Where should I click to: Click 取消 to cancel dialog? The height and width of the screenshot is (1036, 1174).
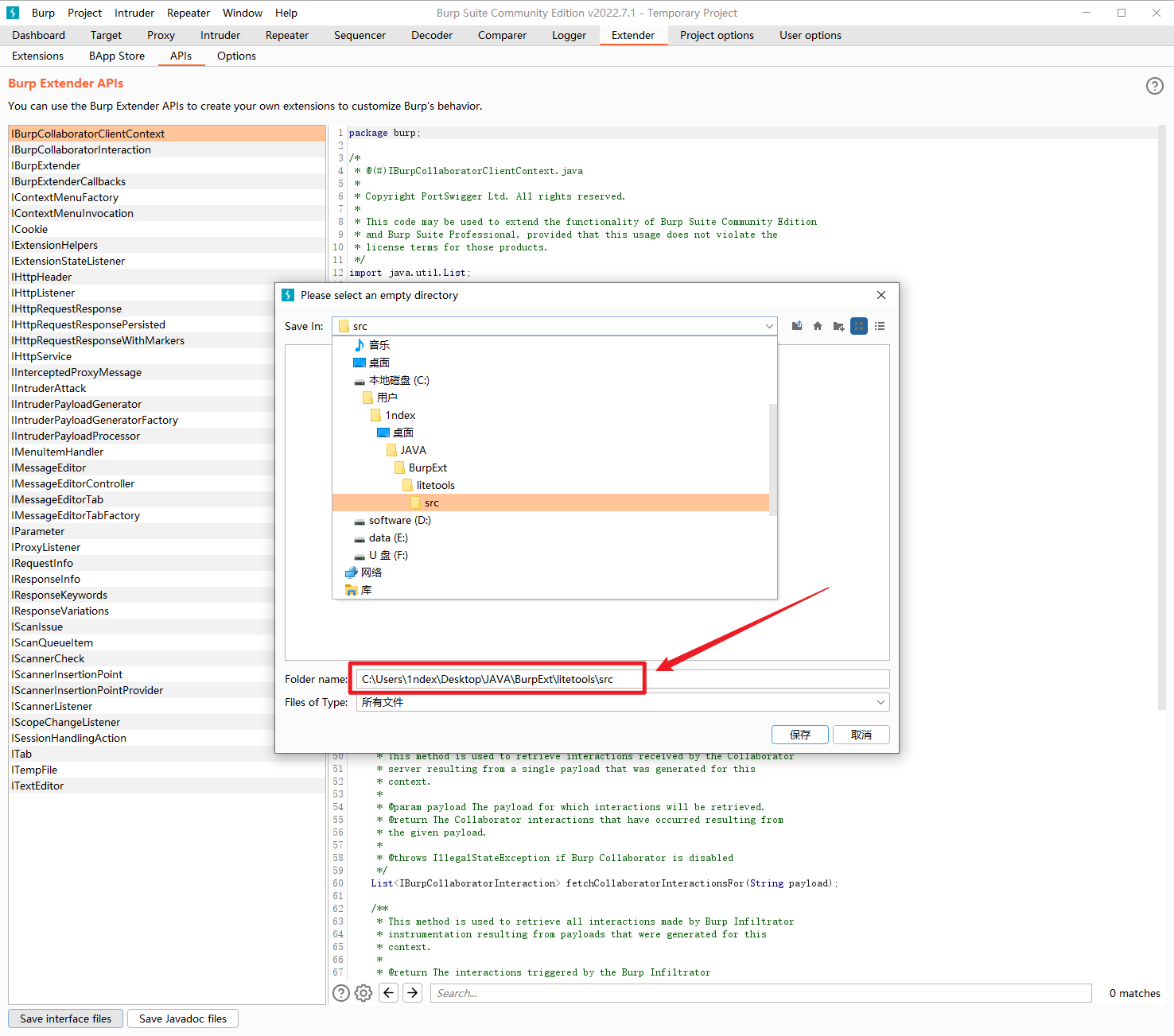(x=861, y=735)
